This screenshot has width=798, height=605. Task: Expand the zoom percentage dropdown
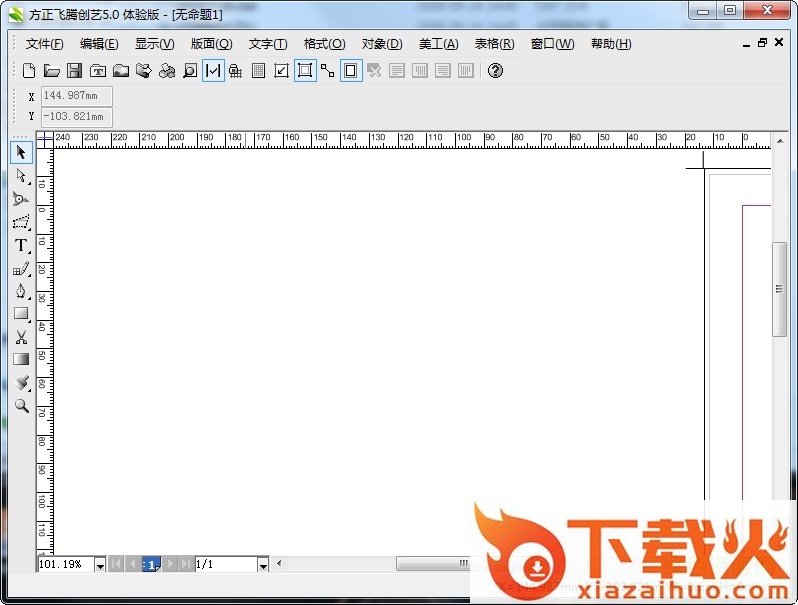point(99,565)
